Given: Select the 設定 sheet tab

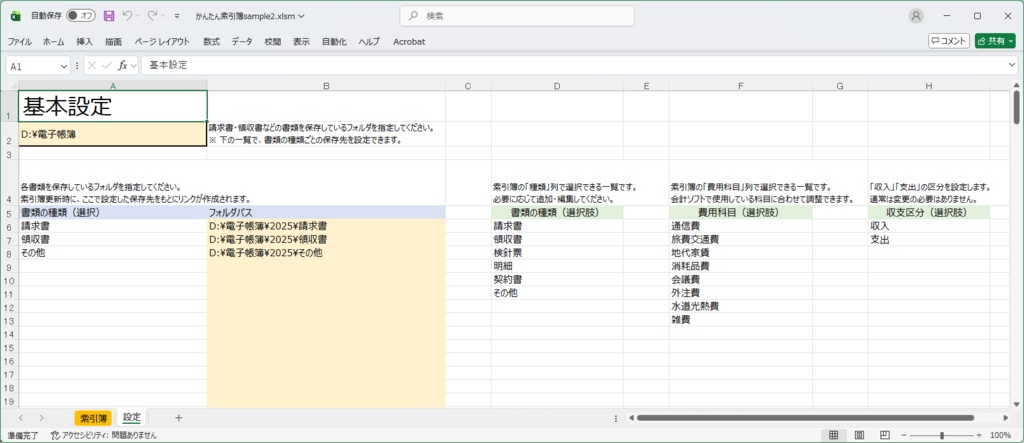Looking at the screenshot, I should (x=131, y=418).
